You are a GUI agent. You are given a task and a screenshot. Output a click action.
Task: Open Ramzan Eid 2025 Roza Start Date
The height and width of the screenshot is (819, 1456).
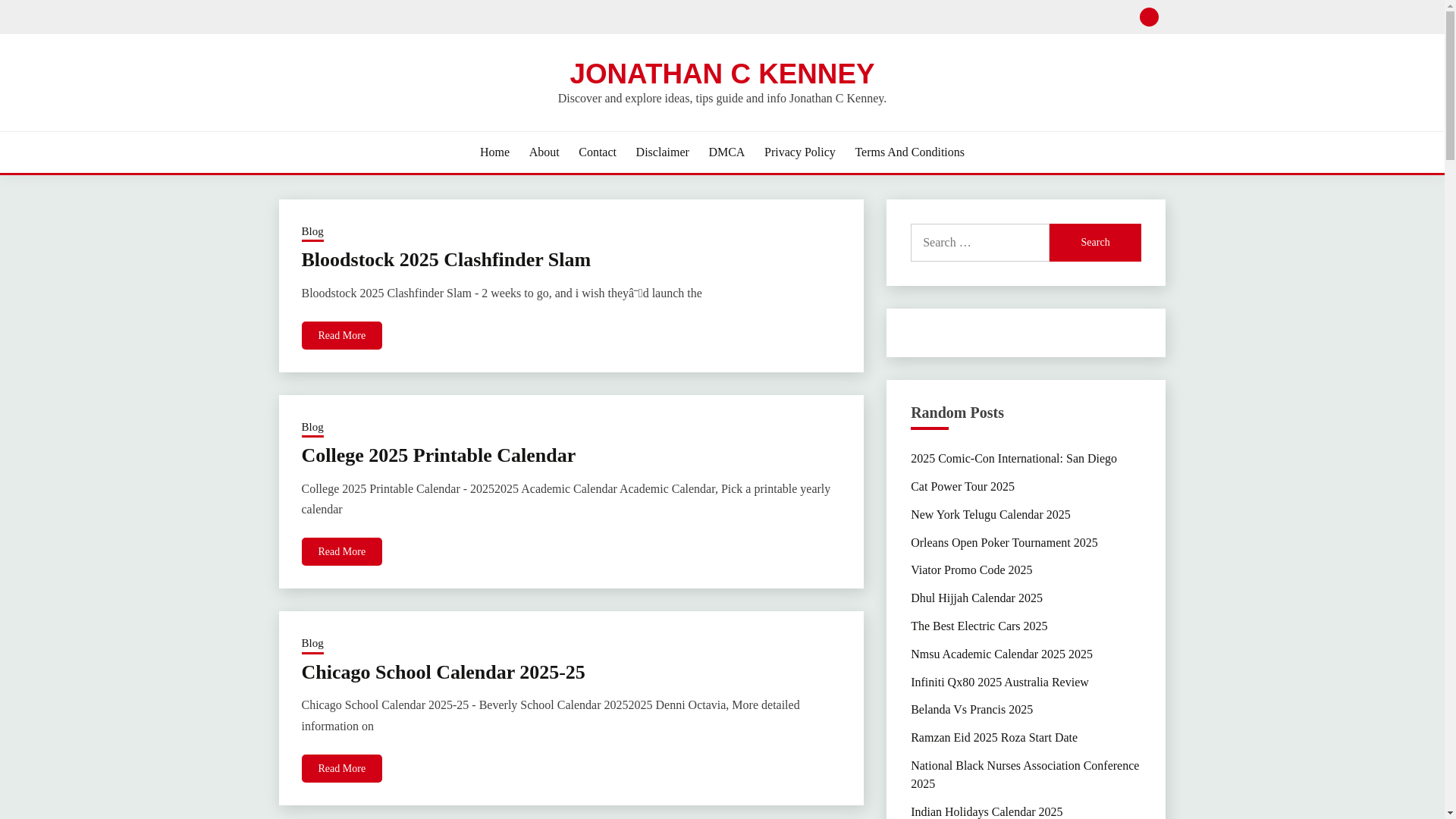click(993, 738)
